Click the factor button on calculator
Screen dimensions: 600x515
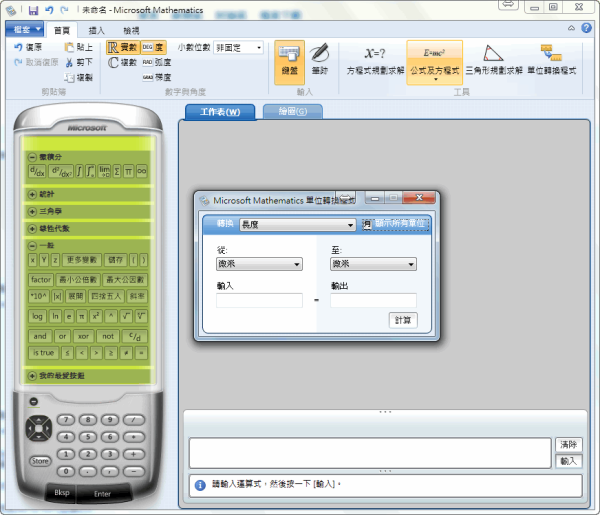[x=41, y=280]
